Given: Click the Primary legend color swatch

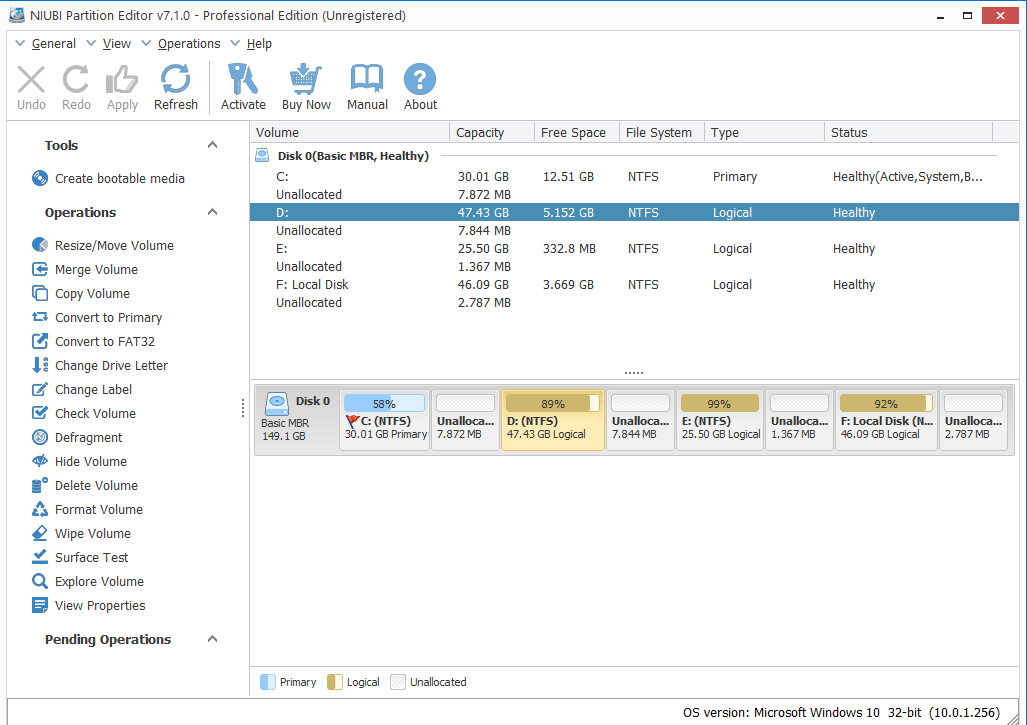Looking at the screenshot, I should 268,682.
